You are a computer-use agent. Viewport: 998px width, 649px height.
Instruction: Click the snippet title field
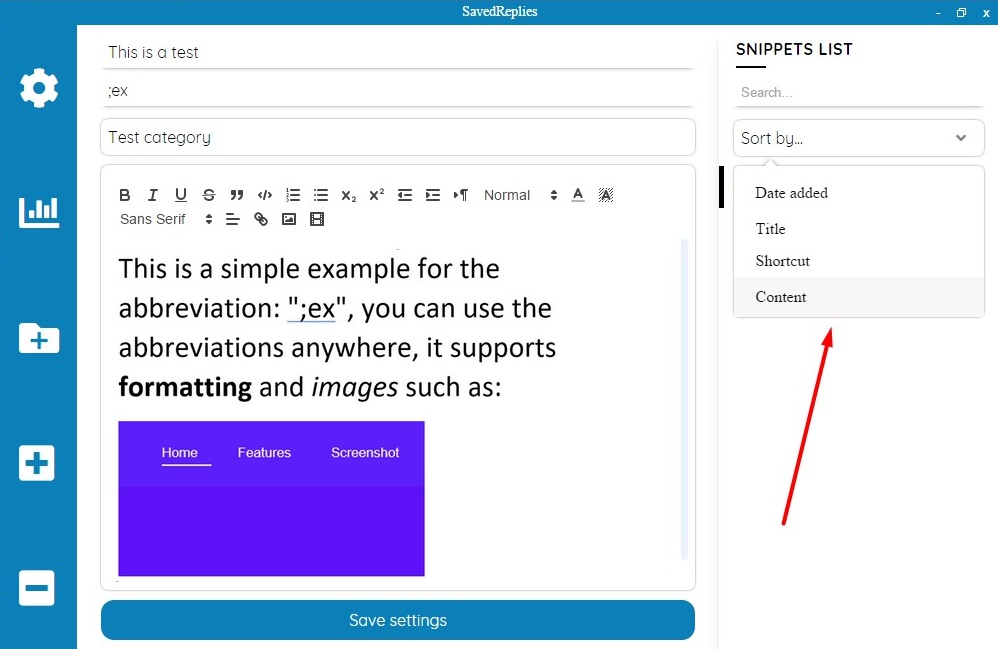click(x=398, y=52)
